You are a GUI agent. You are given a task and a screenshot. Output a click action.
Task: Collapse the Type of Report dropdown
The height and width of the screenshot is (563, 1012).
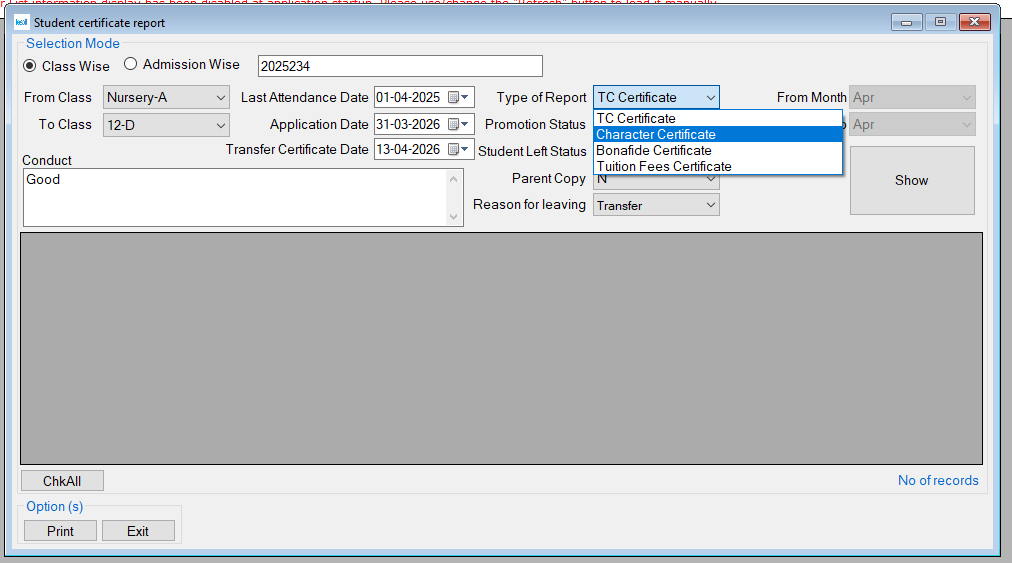[710, 98]
